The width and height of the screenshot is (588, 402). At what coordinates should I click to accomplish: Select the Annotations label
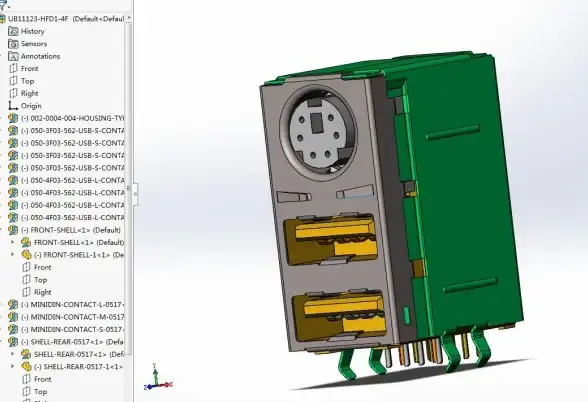(40, 56)
